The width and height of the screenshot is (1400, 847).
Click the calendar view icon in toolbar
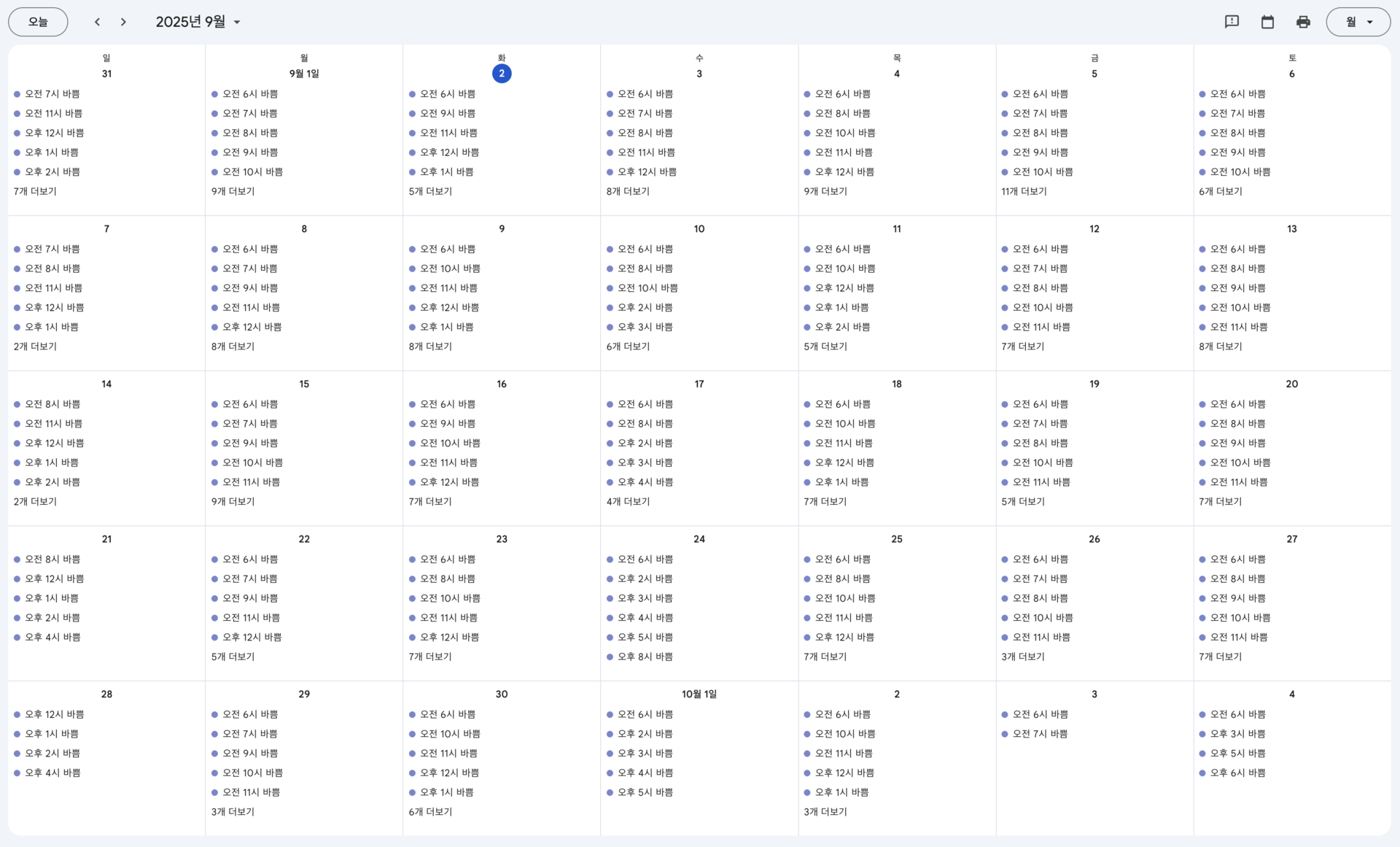[1267, 22]
